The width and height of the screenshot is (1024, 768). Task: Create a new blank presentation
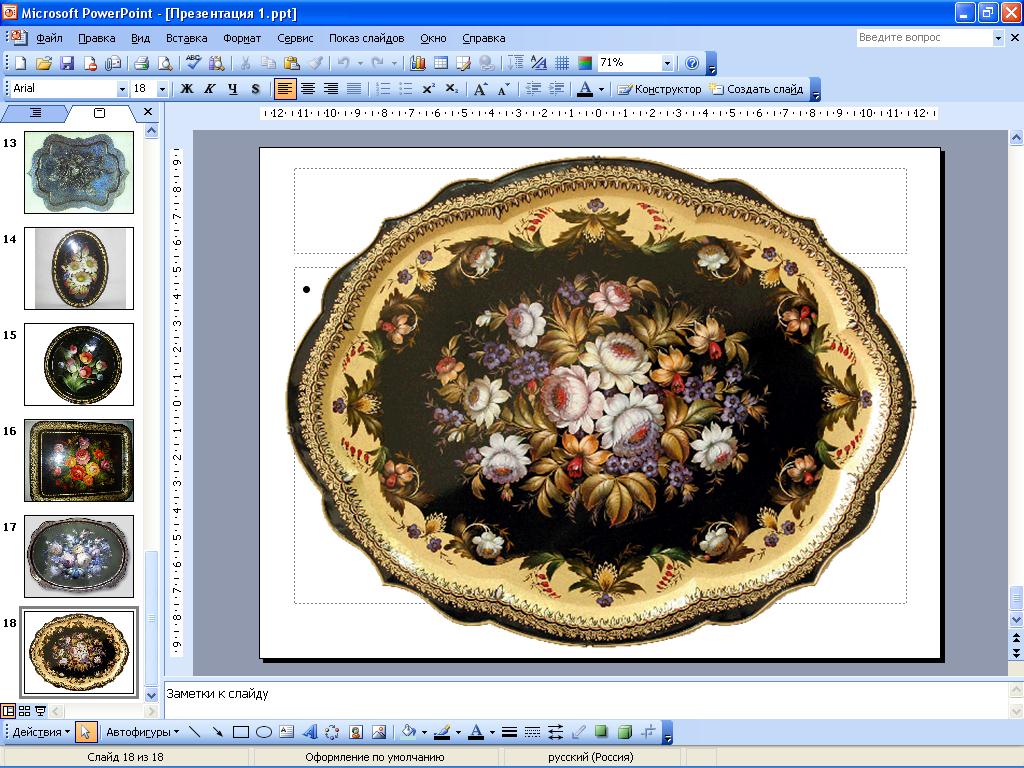click(21, 63)
